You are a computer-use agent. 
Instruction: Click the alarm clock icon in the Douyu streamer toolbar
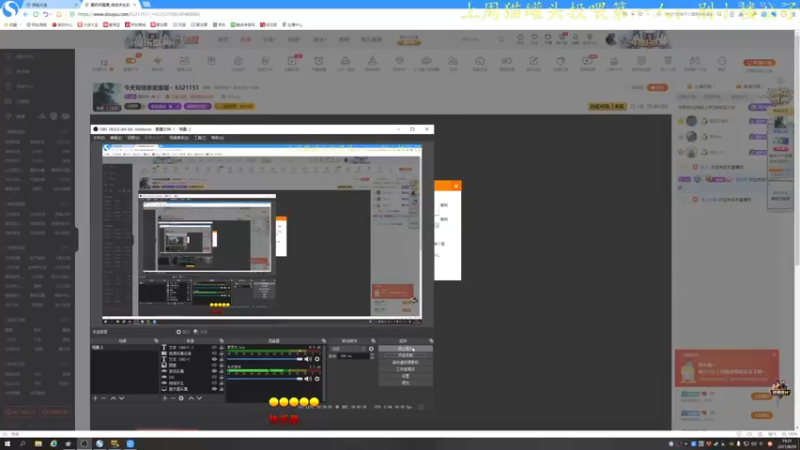[x=318, y=61]
